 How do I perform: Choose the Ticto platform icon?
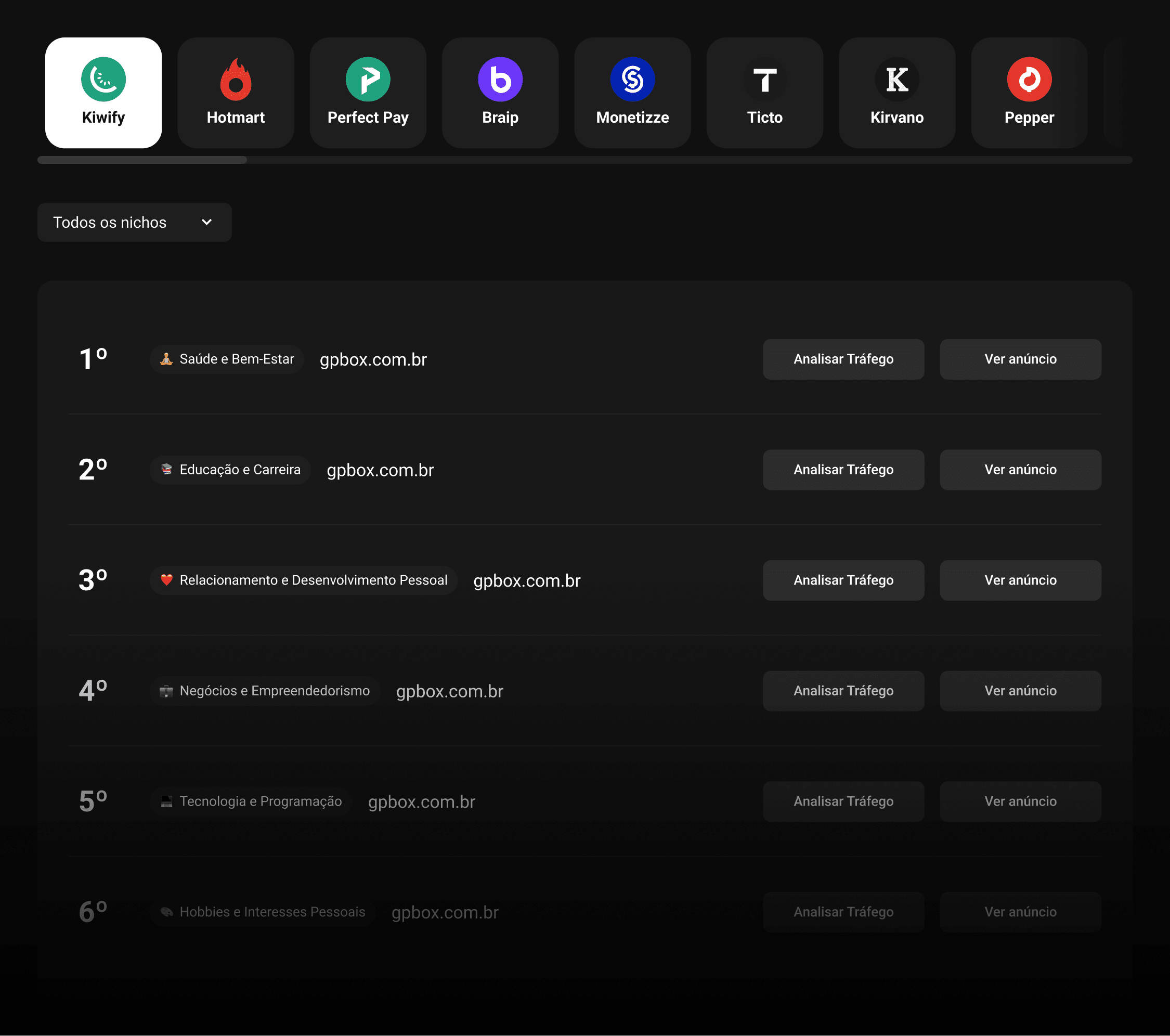pos(764,80)
